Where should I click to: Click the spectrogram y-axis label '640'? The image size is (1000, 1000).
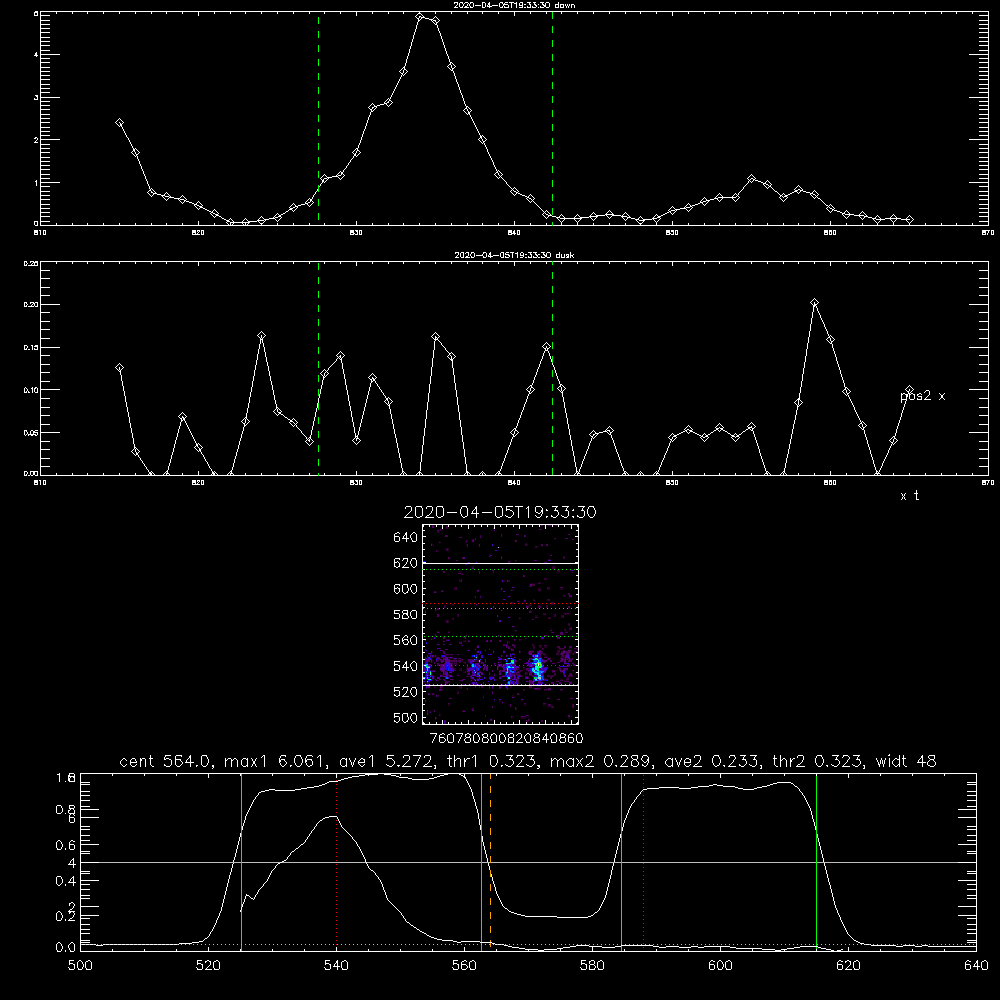coord(405,537)
